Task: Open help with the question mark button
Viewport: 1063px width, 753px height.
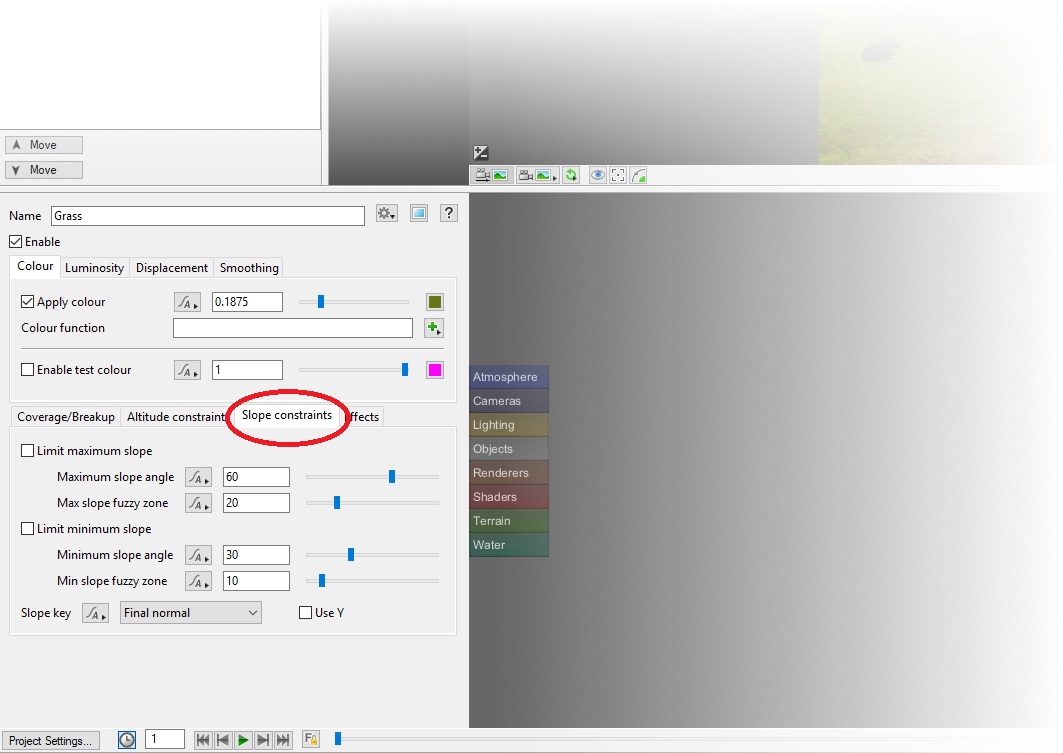Action: [448, 213]
